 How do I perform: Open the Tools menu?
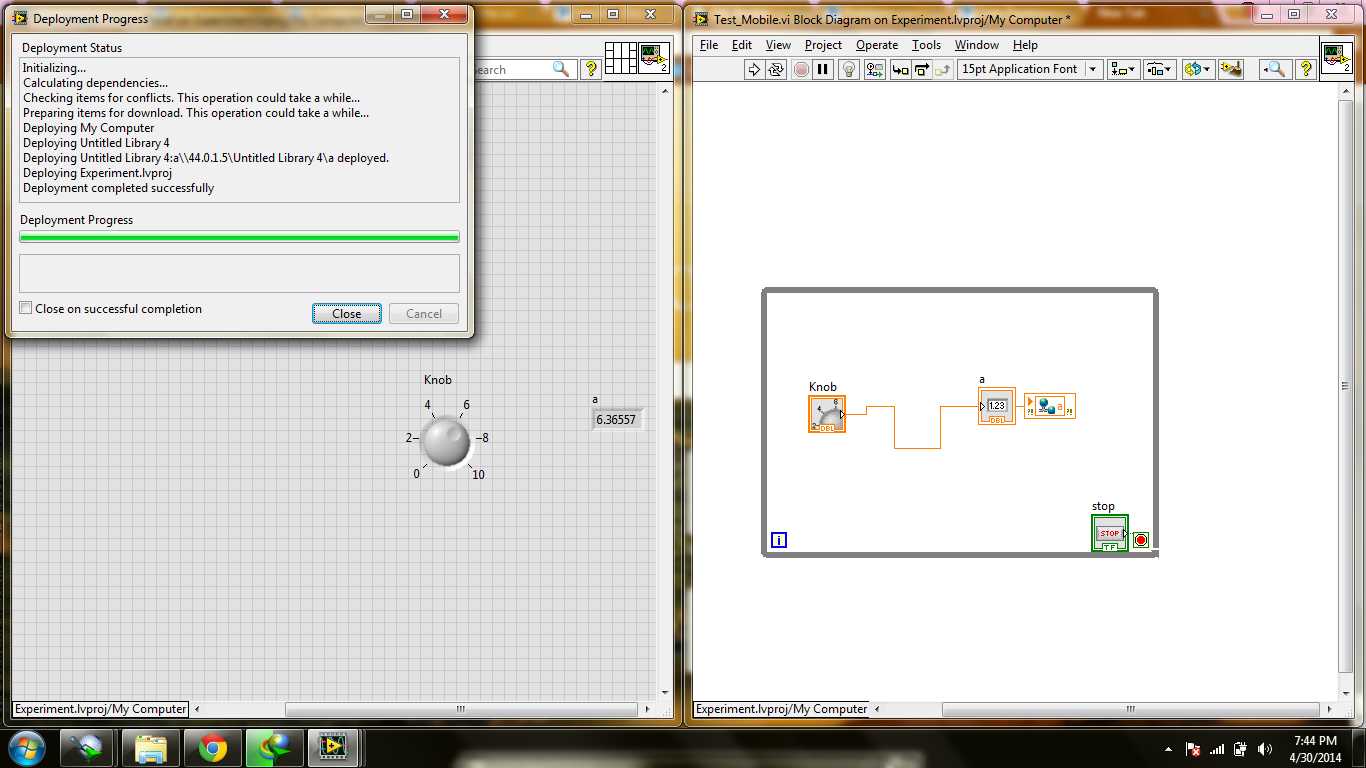point(926,45)
